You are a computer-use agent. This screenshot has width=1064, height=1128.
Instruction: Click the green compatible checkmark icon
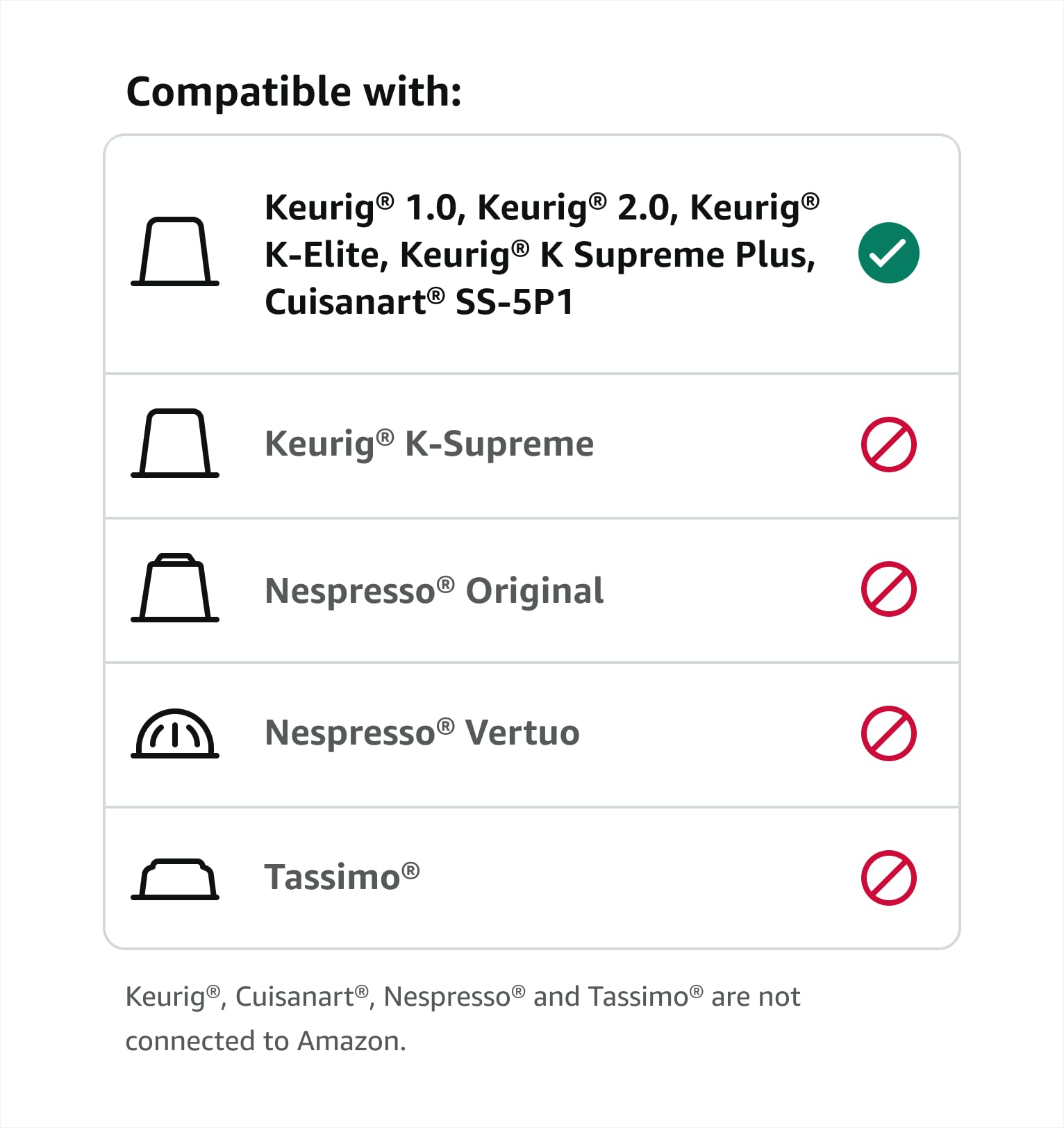pos(888,253)
